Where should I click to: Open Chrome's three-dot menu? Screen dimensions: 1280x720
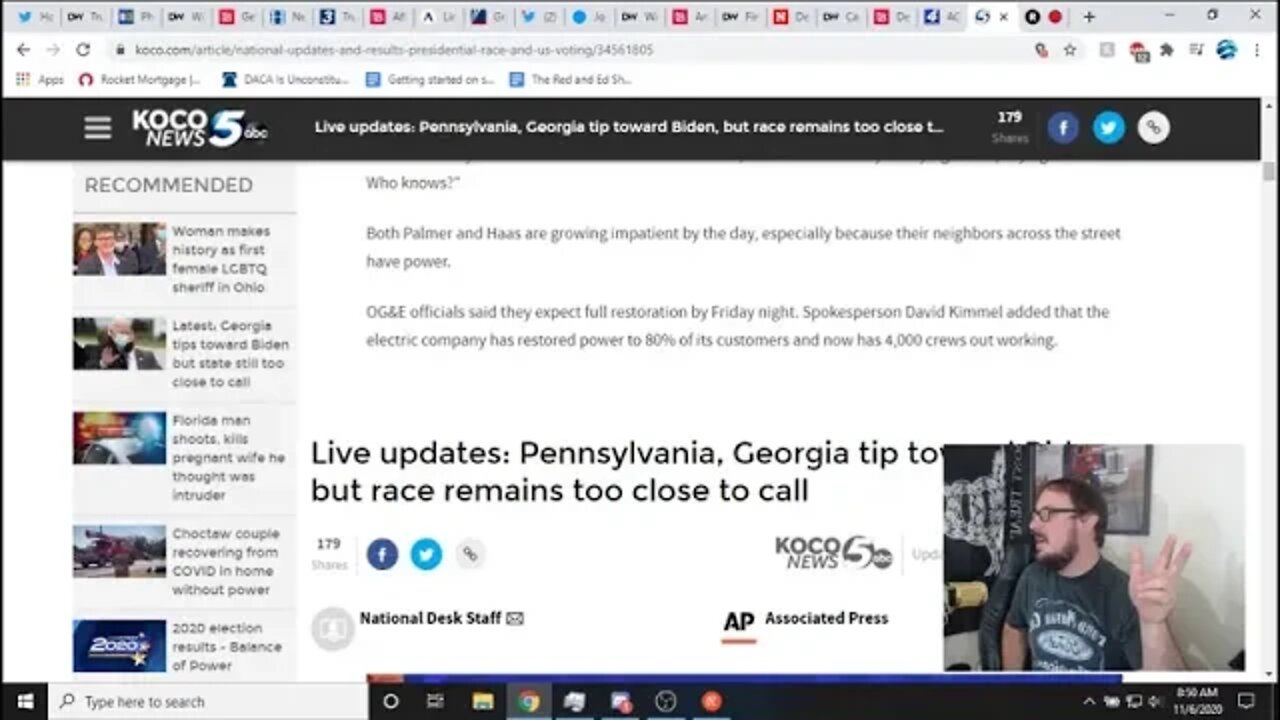pos(1256,49)
